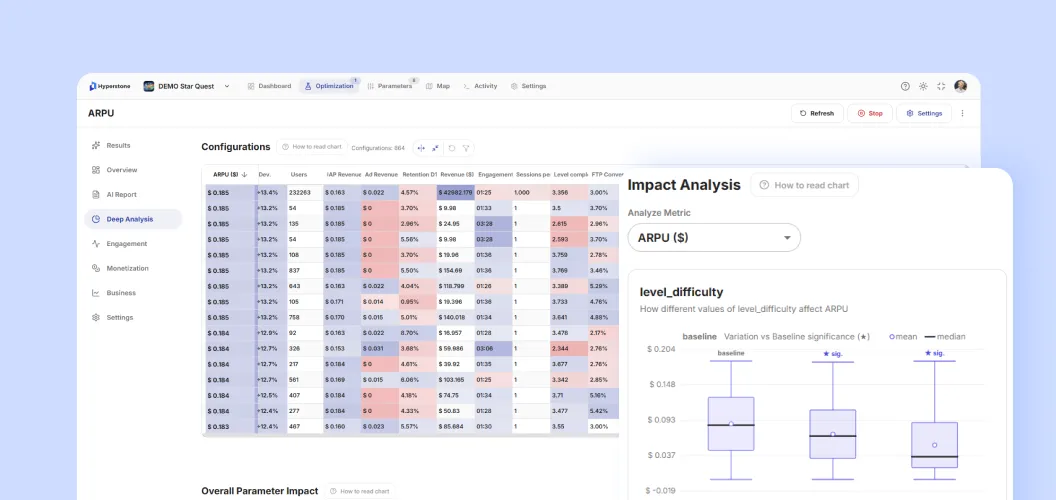The height and width of the screenshot is (500, 1056).
Task: Click Overall Parameter Impact How to read chart
Action: (x=360, y=492)
